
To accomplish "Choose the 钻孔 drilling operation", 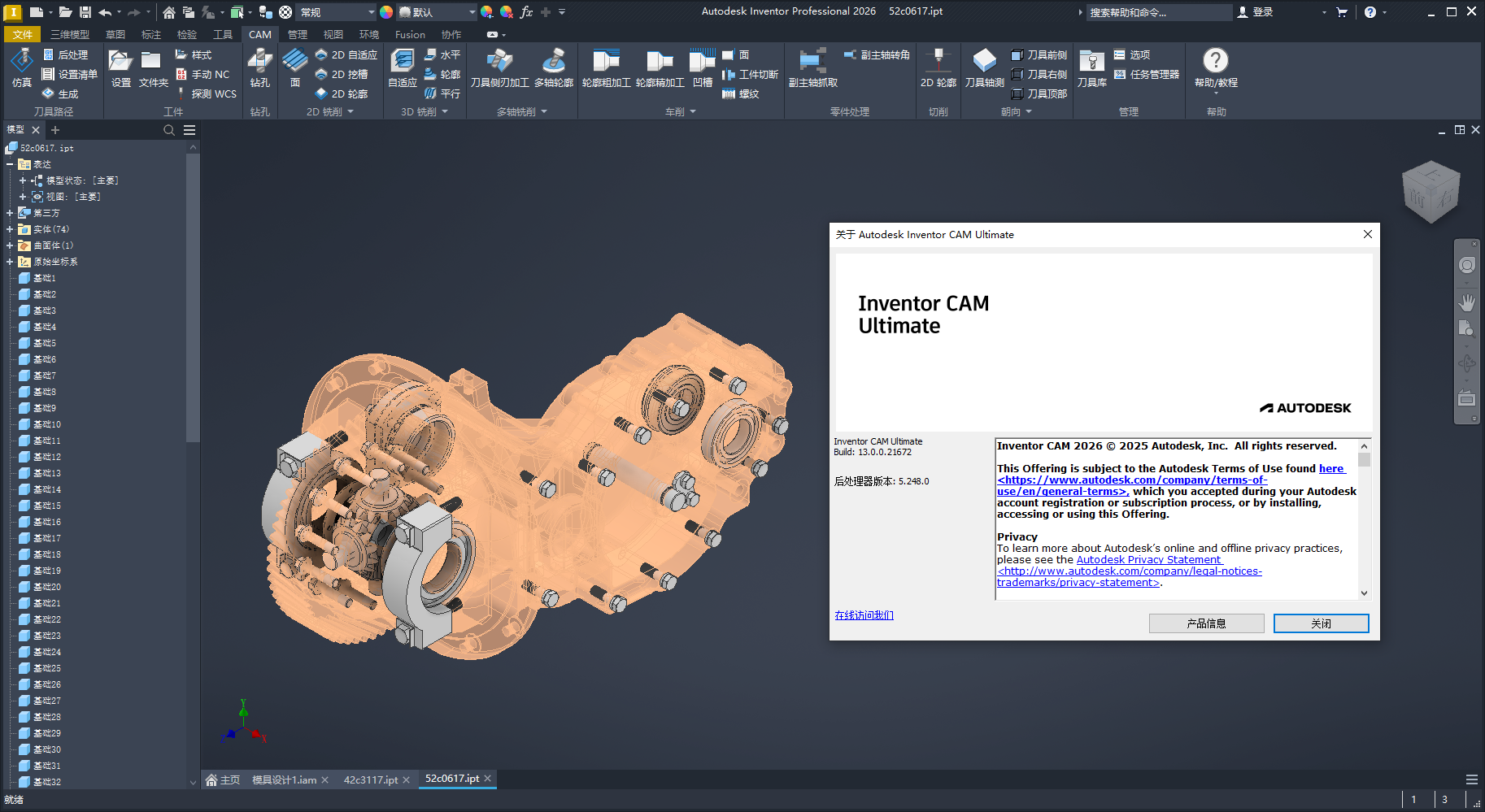I will (260, 67).
